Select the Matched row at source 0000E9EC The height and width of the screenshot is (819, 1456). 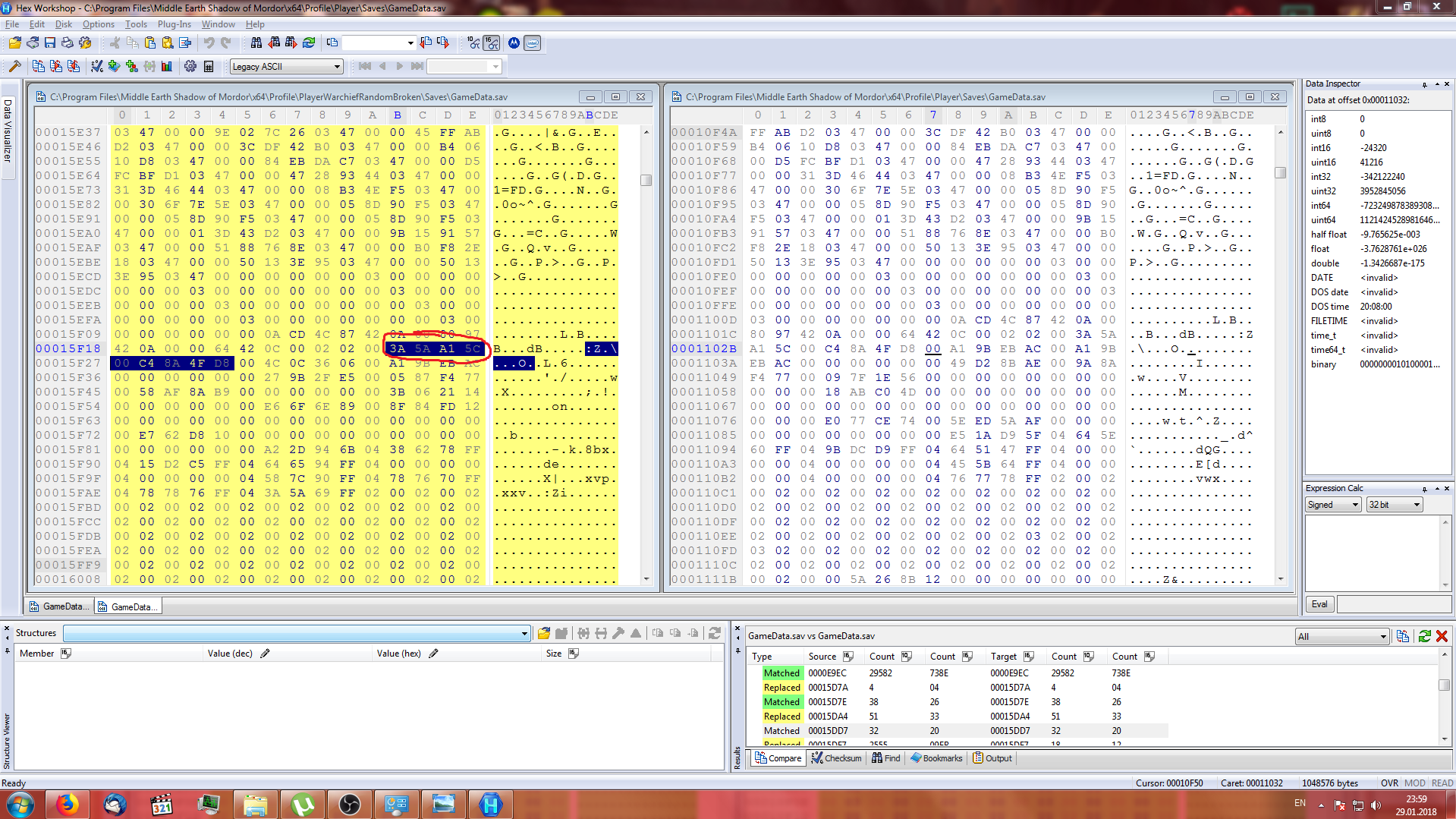pyautogui.click(x=964, y=673)
